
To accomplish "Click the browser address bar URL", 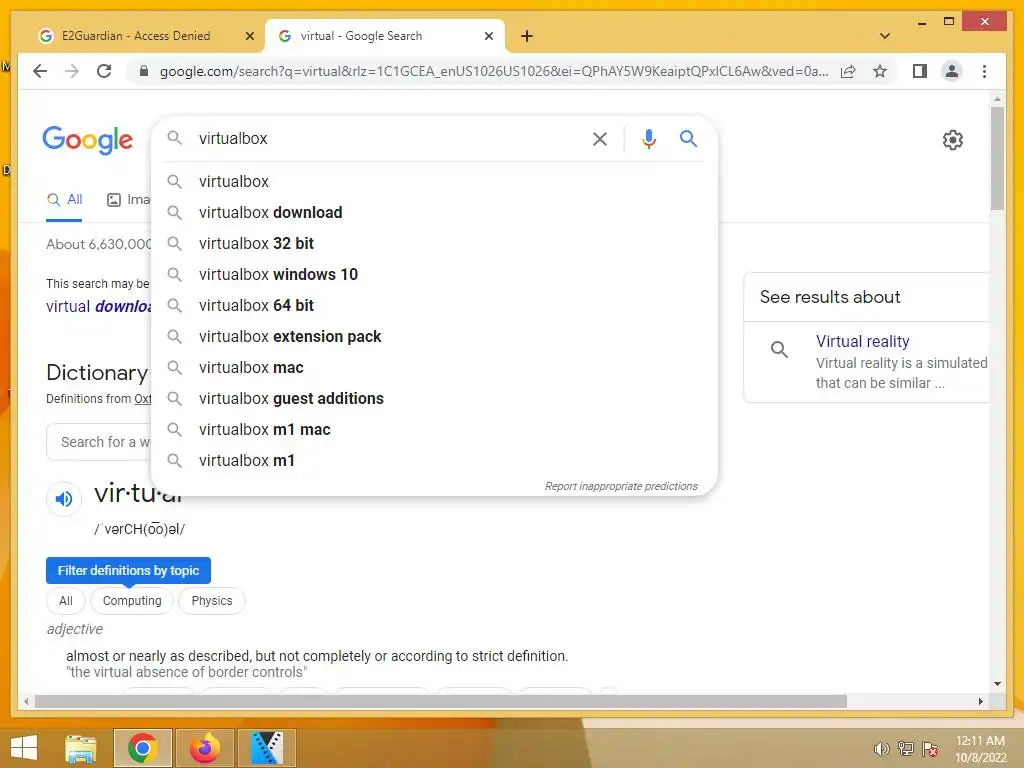I will click(494, 71).
